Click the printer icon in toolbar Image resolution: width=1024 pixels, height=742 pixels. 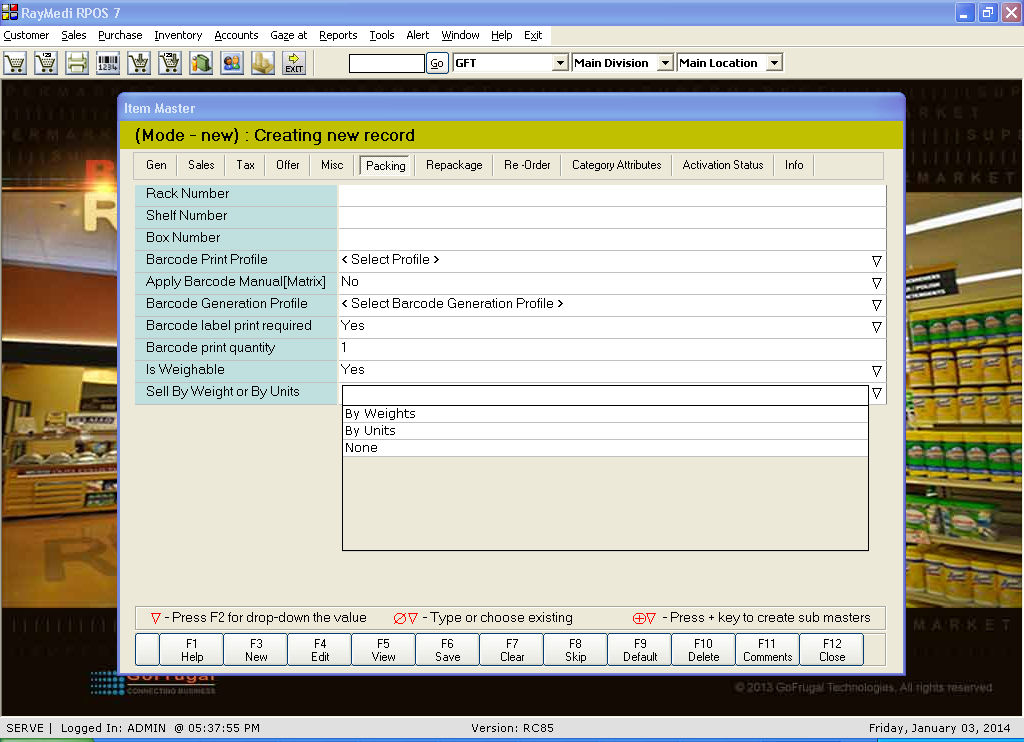click(x=77, y=63)
